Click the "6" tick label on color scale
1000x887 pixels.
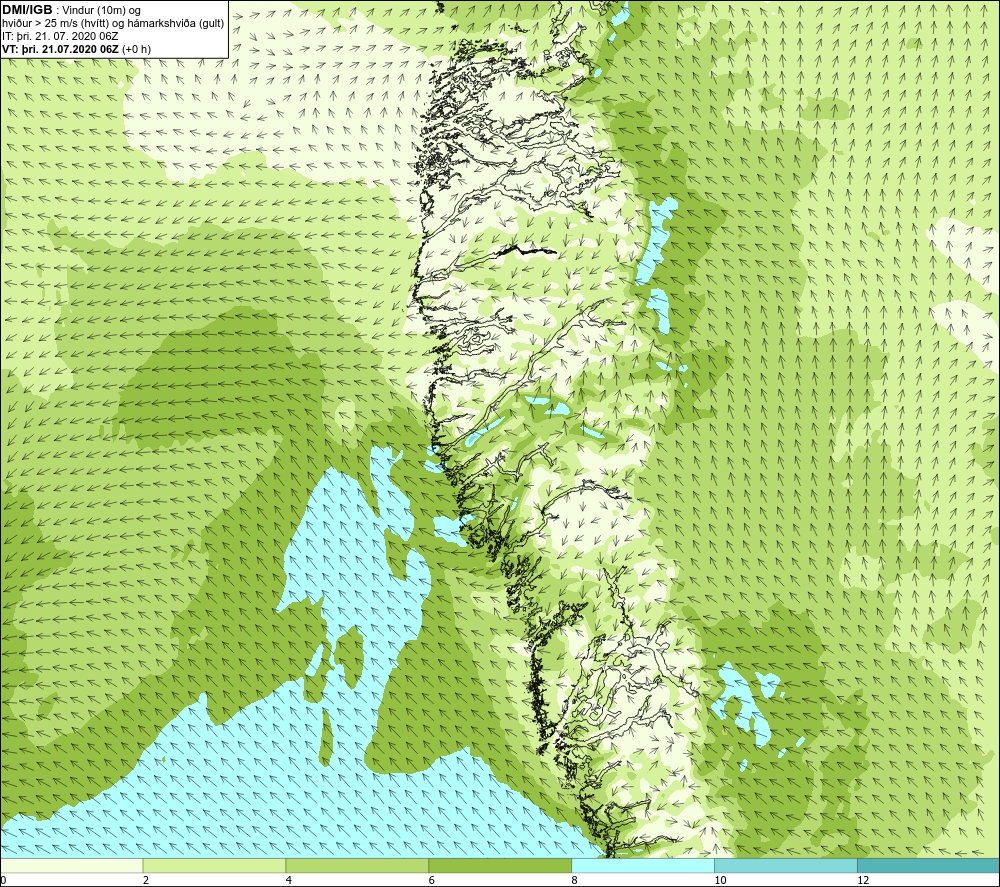432,880
